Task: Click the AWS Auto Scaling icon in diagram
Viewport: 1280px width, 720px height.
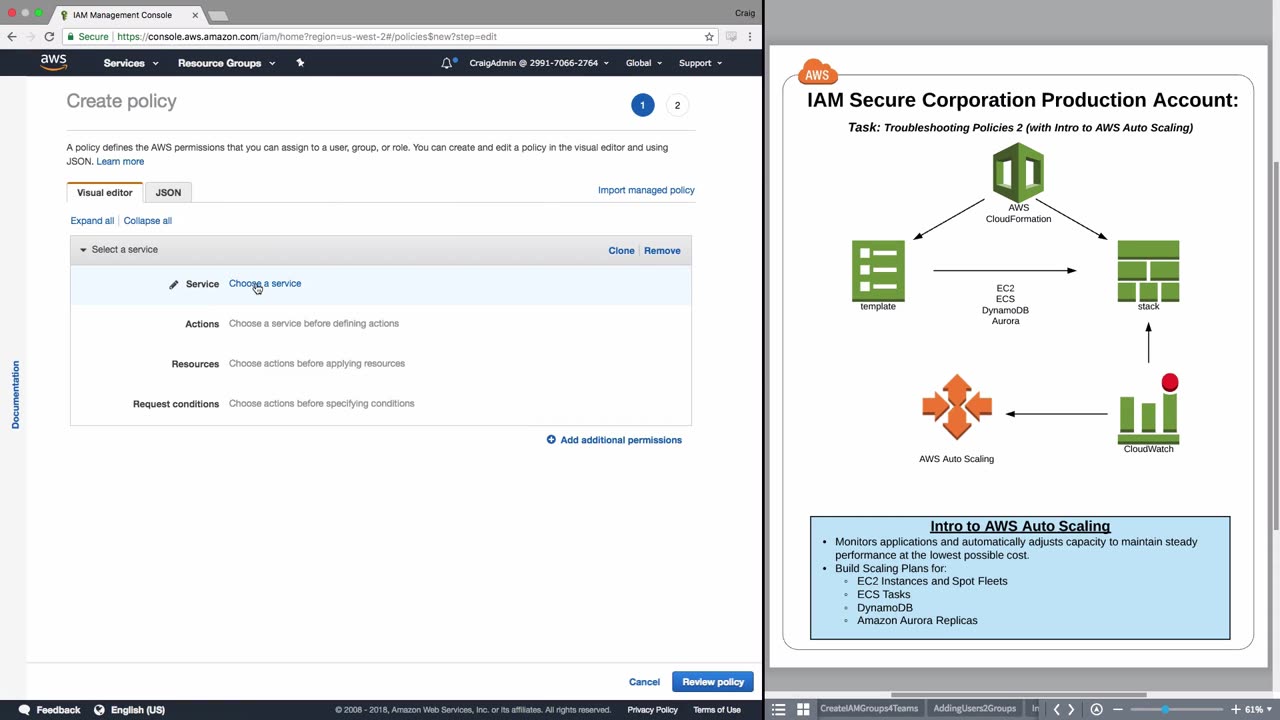Action: [x=957, y=407]
